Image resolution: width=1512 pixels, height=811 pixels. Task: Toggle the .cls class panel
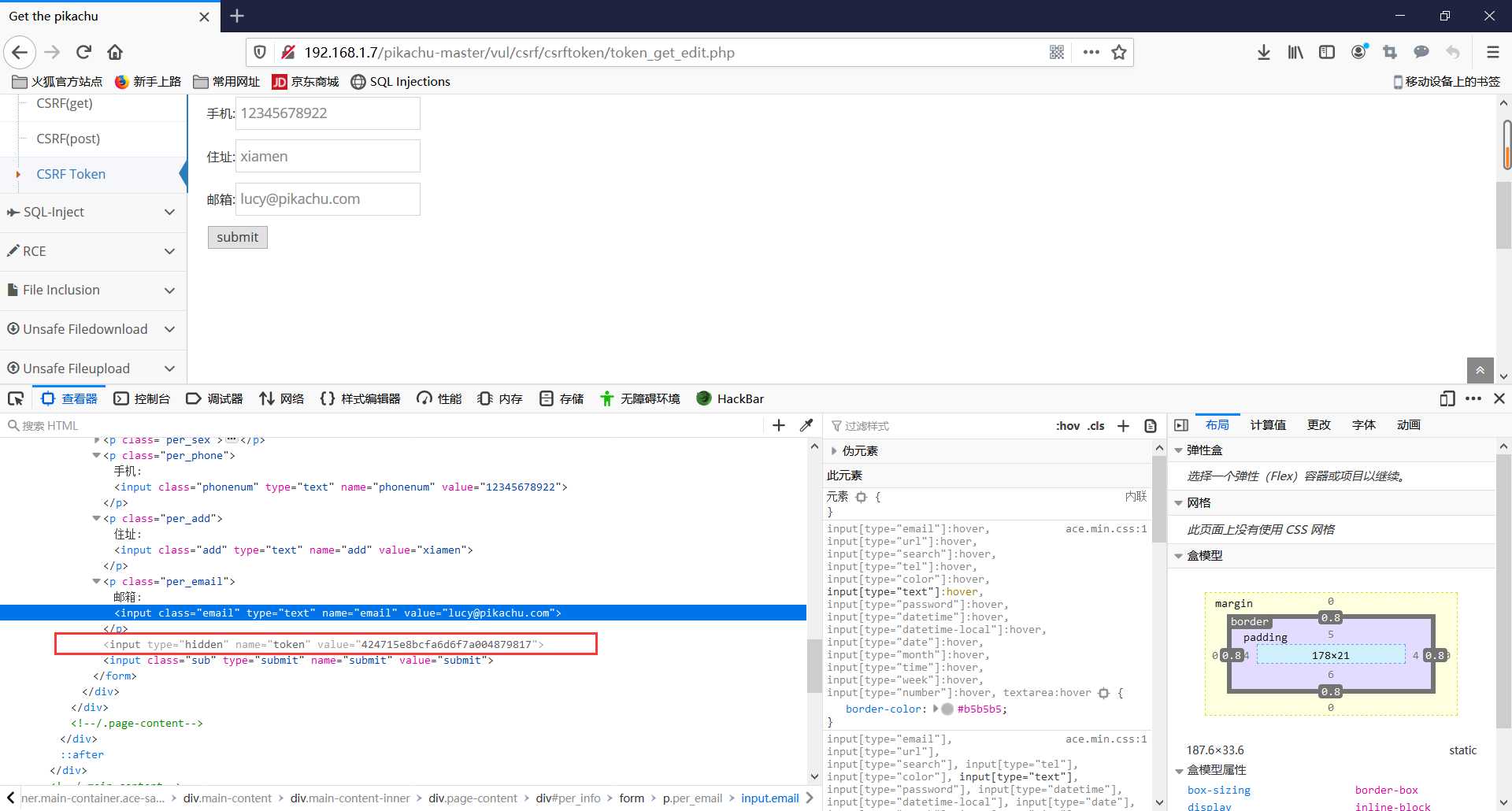[x=1096, y=426]
